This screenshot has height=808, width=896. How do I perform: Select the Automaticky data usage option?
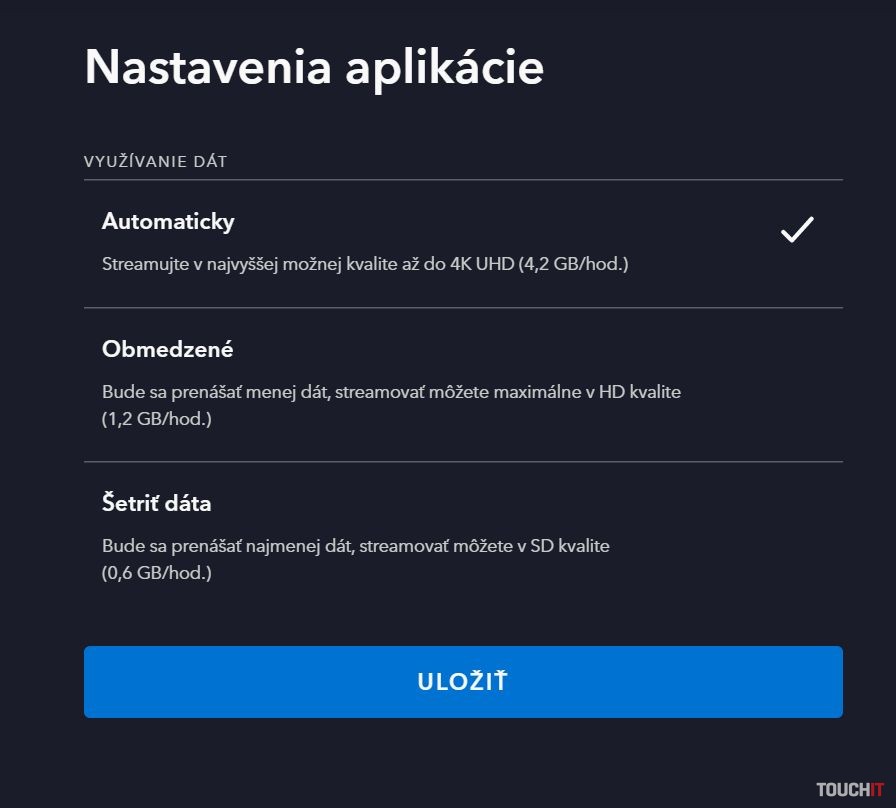coord(168,222)
